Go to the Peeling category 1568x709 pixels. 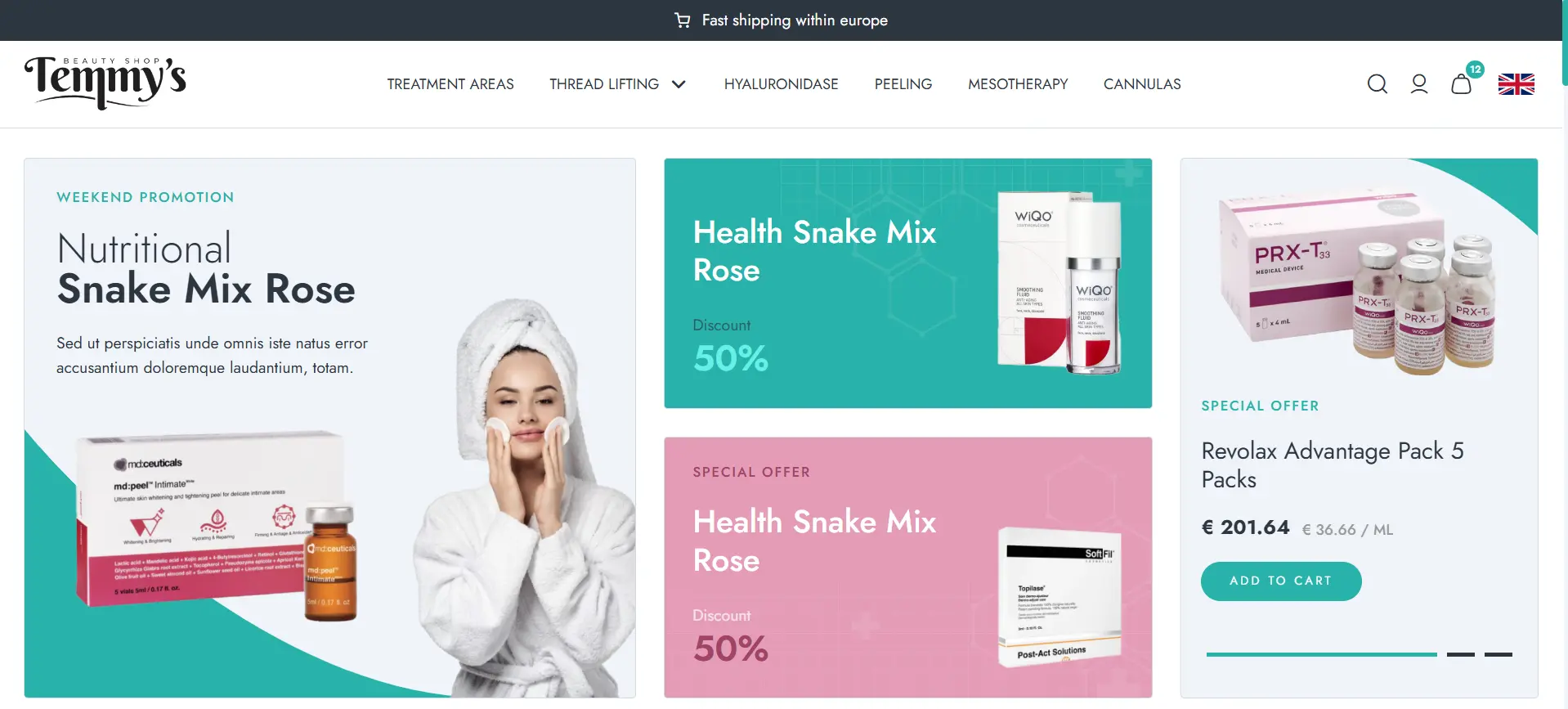[903, 84]
